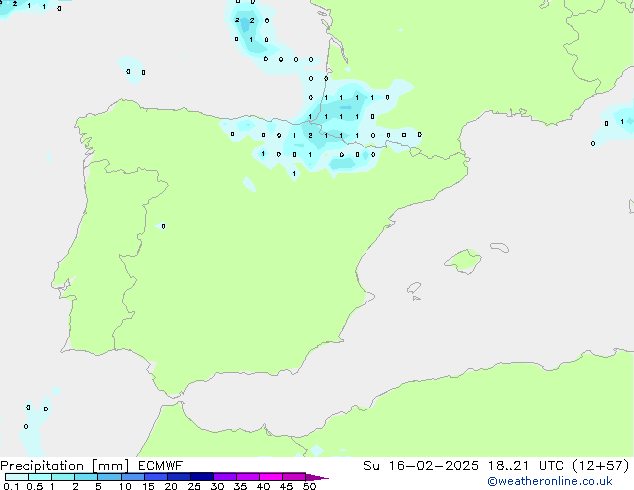Image resolution: width=634 pixels, height=490 pixels.
Task: Click the 40–45 mm legend swatch
Action: coord(271,477)
